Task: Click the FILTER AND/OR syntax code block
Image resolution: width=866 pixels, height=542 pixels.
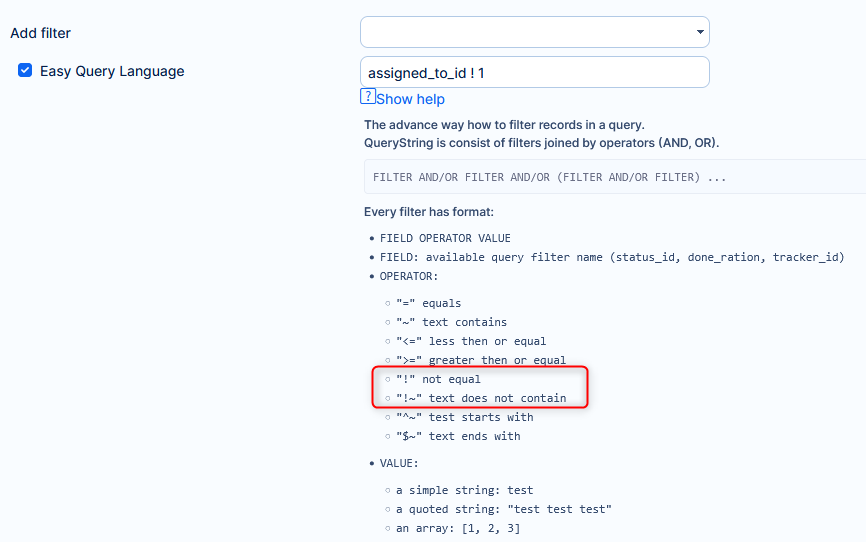Action: pyautogui.click(x=549, y=177)
